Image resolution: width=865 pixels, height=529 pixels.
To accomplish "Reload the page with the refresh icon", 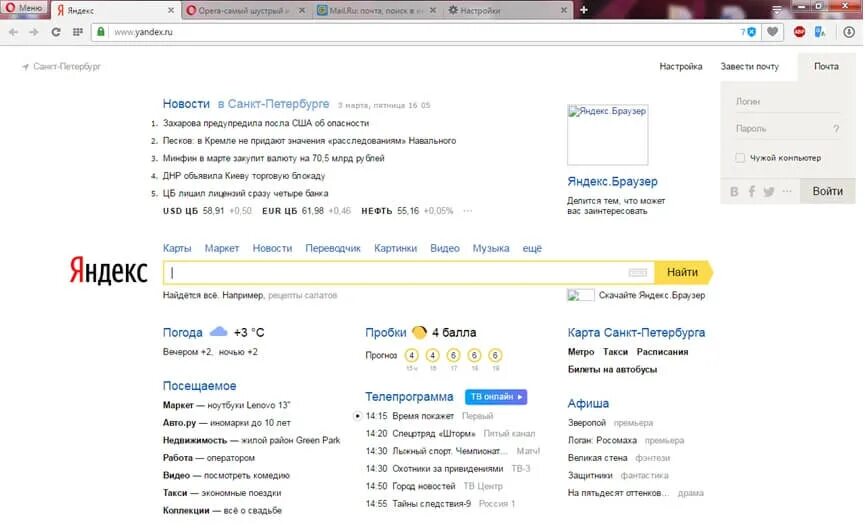I will click(56, 32).
